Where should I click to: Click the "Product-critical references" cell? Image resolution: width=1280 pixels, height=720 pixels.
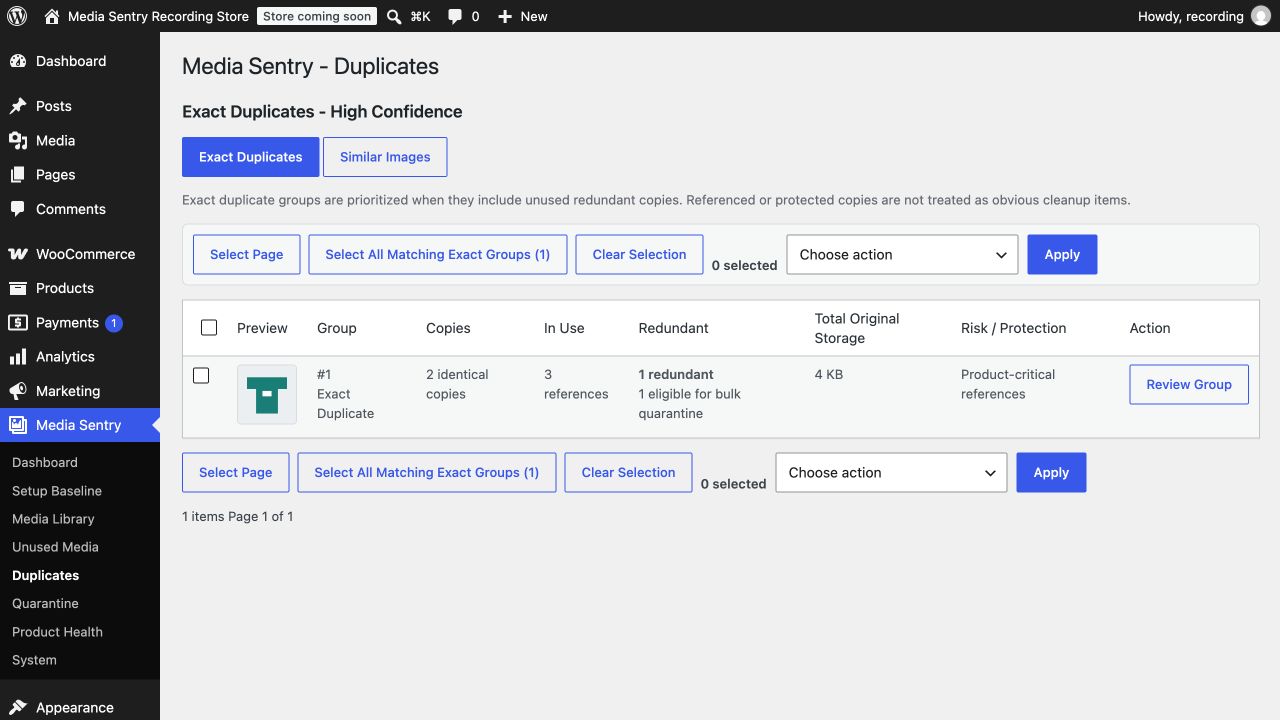click(x=1008, y=384)
